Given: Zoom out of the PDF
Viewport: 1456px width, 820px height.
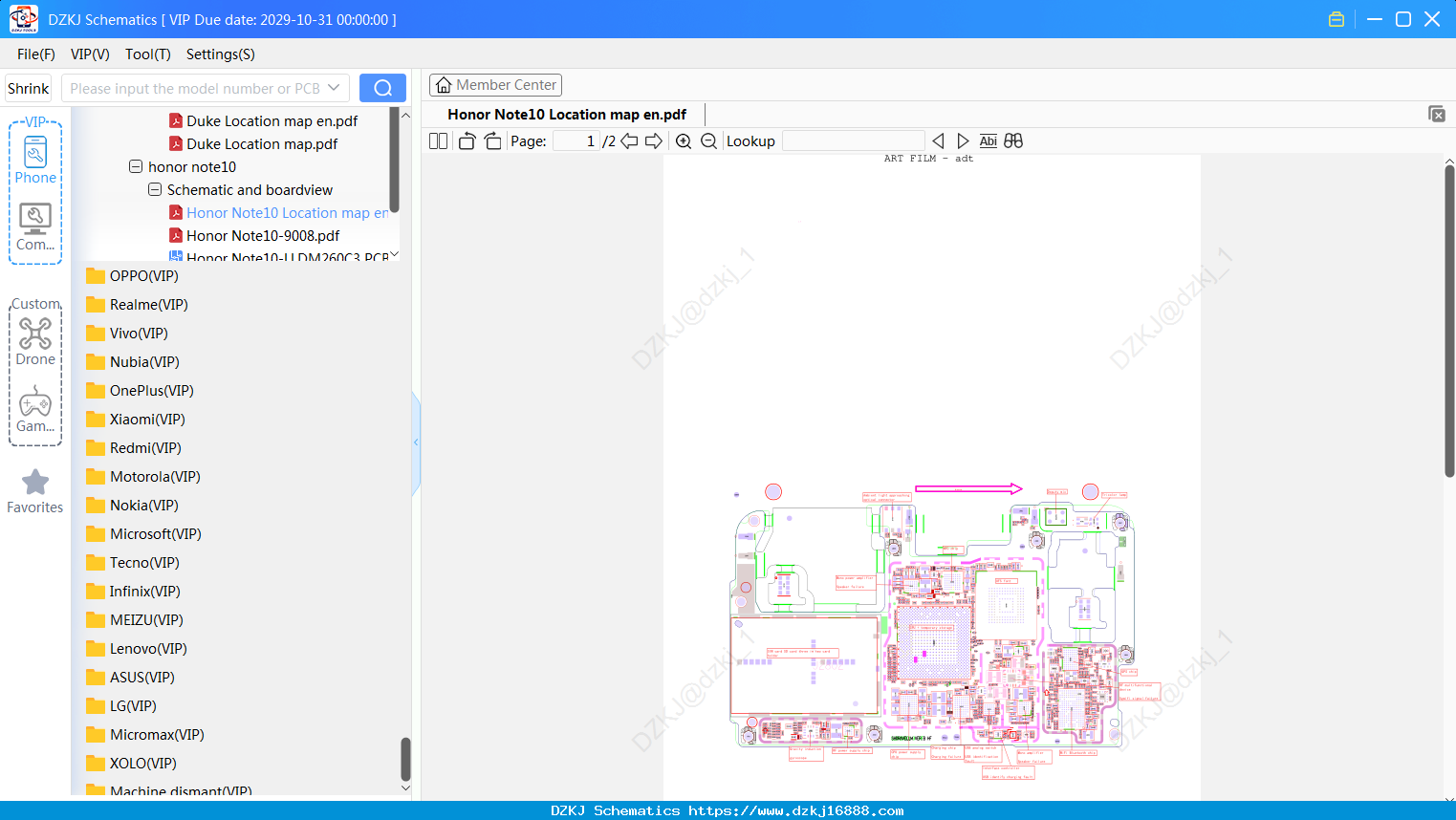Looking at the screenshot, I should (x=708, y=140).
